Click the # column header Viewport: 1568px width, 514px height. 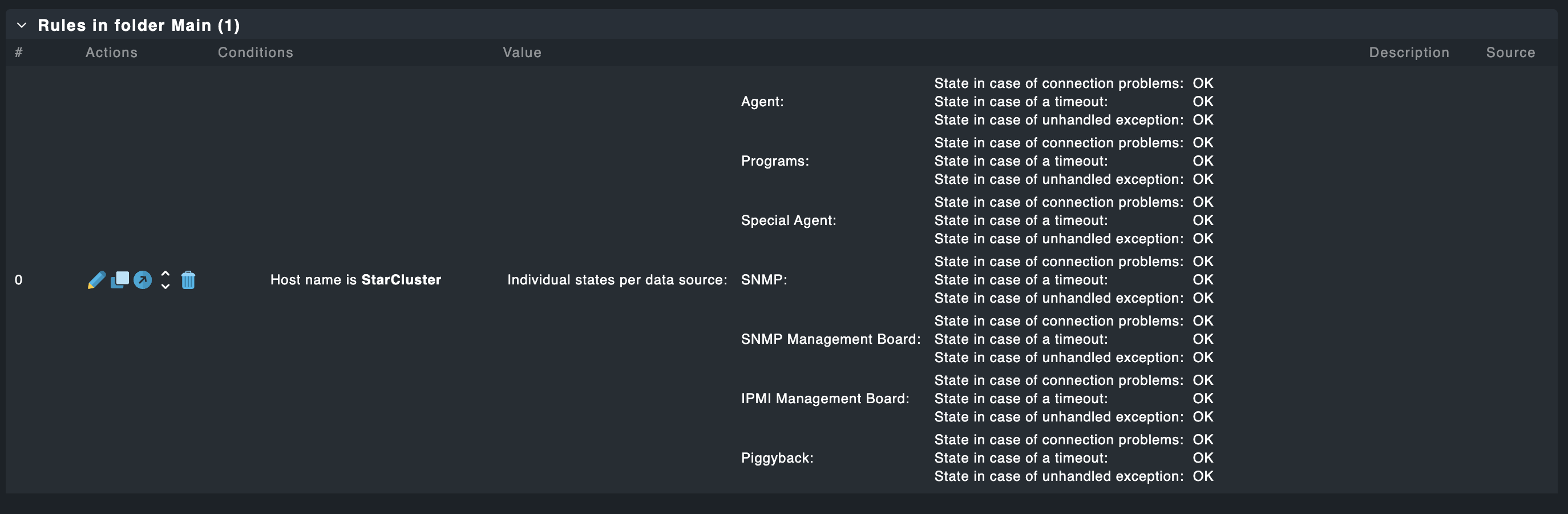click(19, 53)
